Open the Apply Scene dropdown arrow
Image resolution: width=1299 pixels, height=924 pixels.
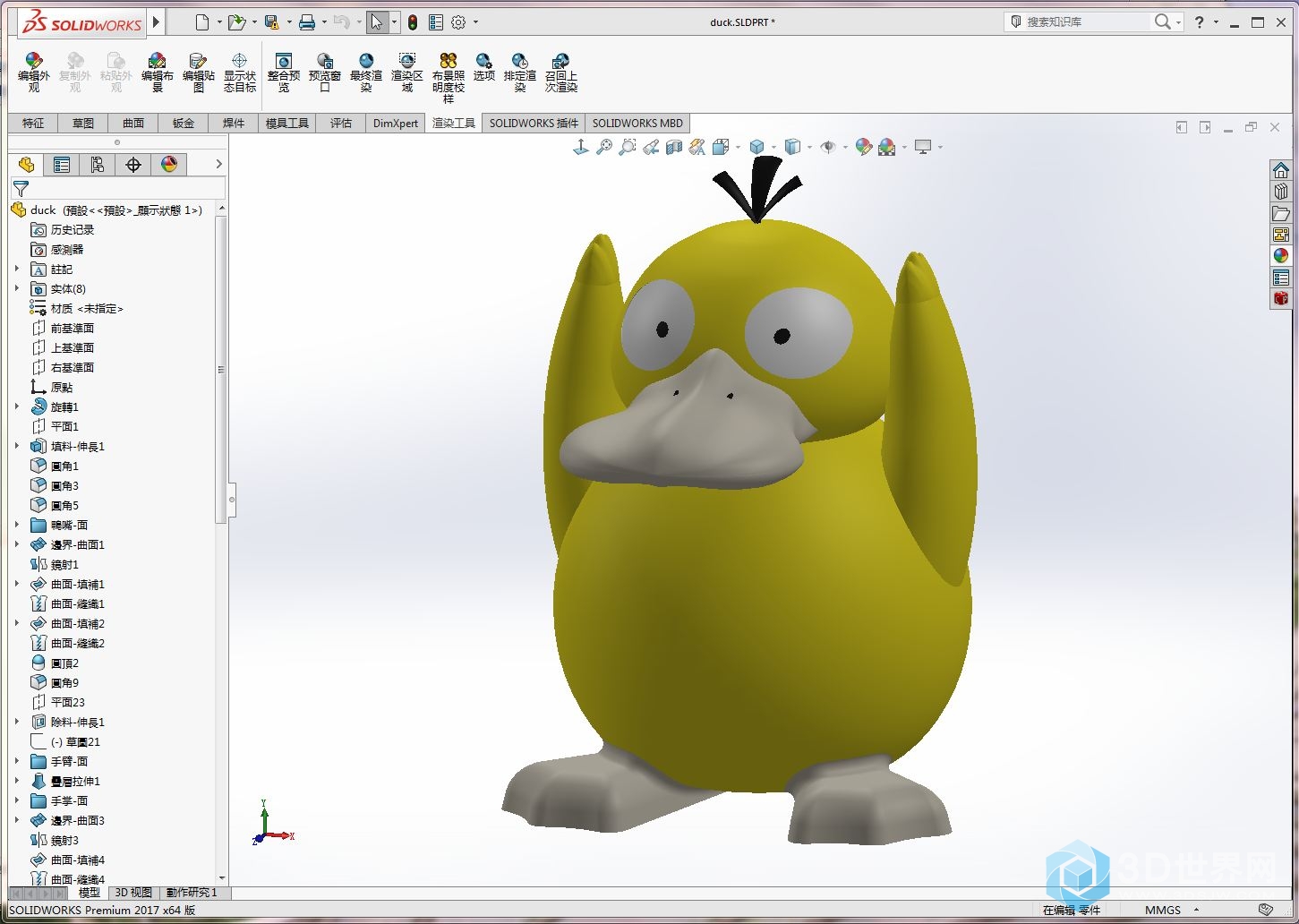point(905,148)
